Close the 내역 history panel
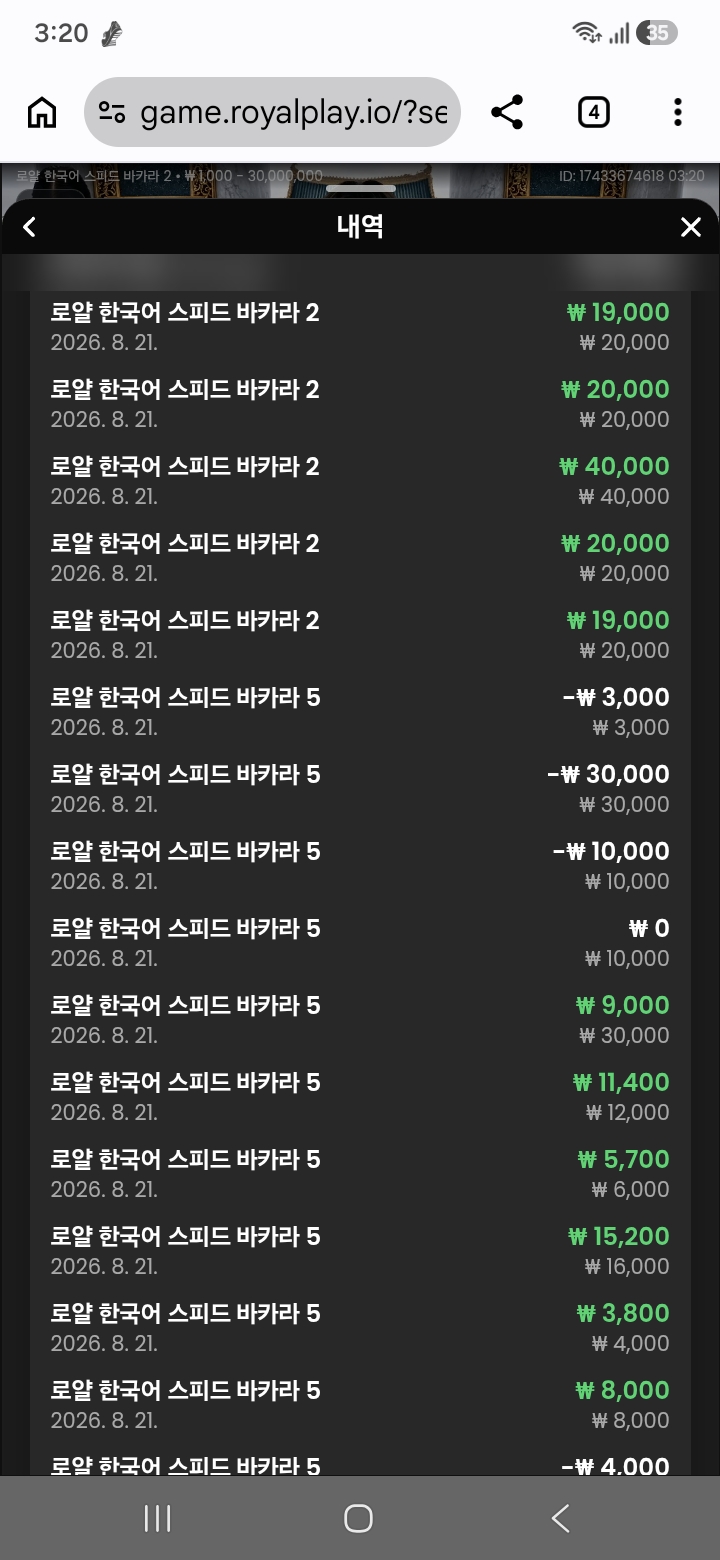 click(691, 227)
